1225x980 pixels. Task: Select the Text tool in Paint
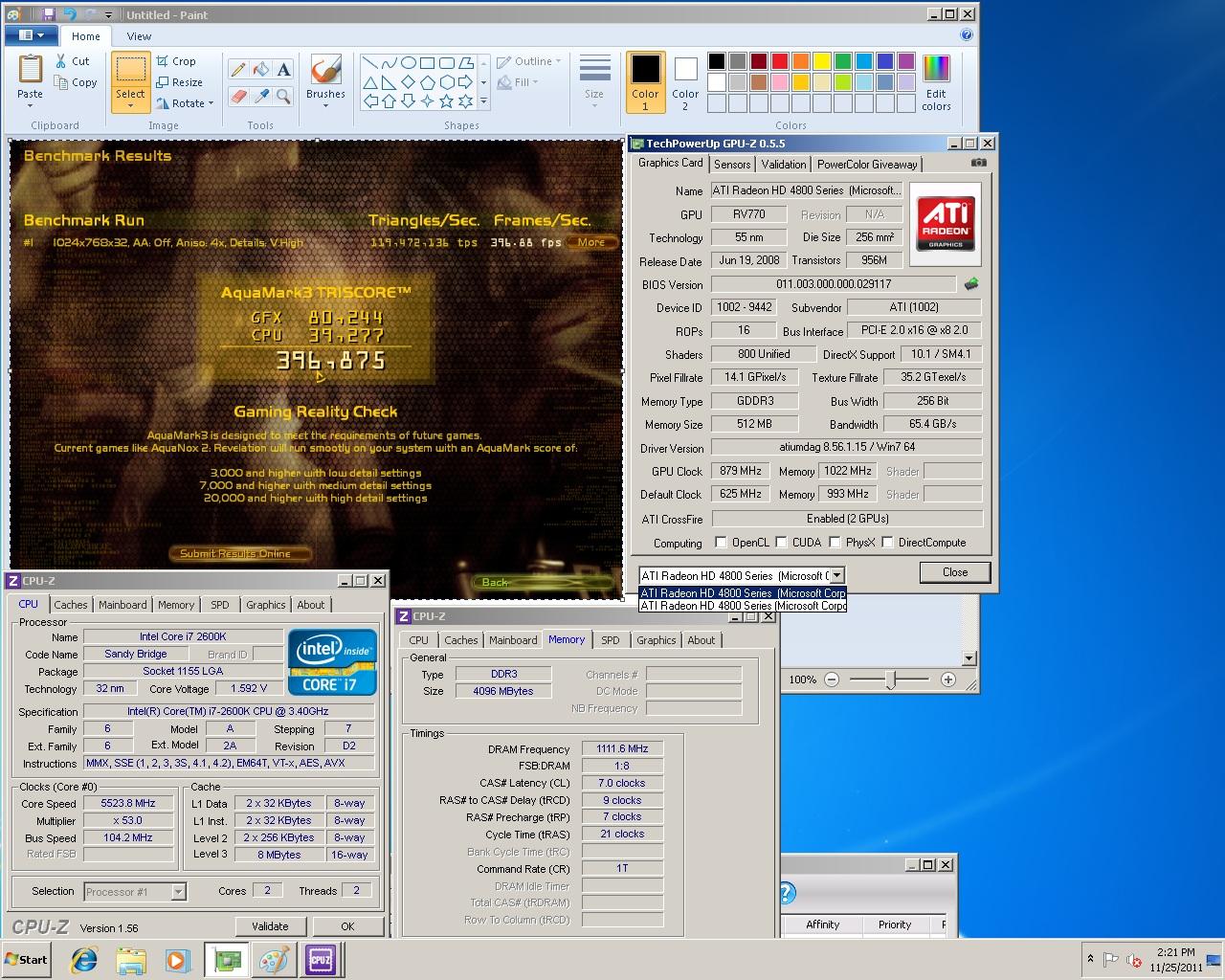(283, 70)
